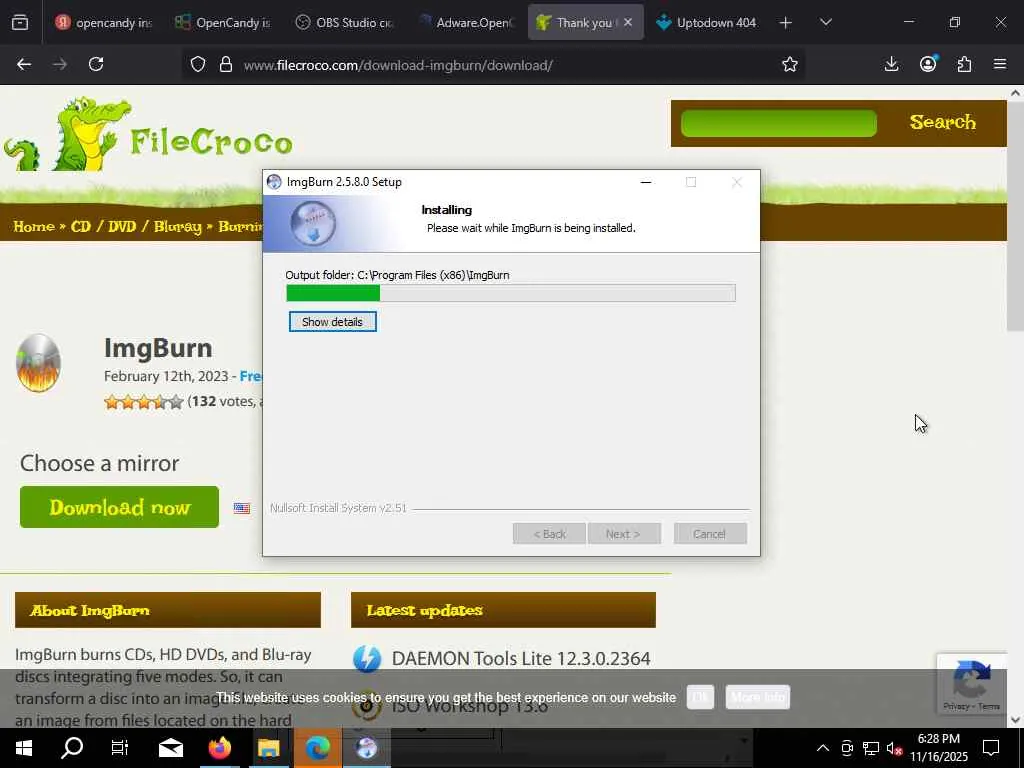The image size is (1024, 768).
Task: Click Show details in ImgBurn Setup
Action: [332, 322]
